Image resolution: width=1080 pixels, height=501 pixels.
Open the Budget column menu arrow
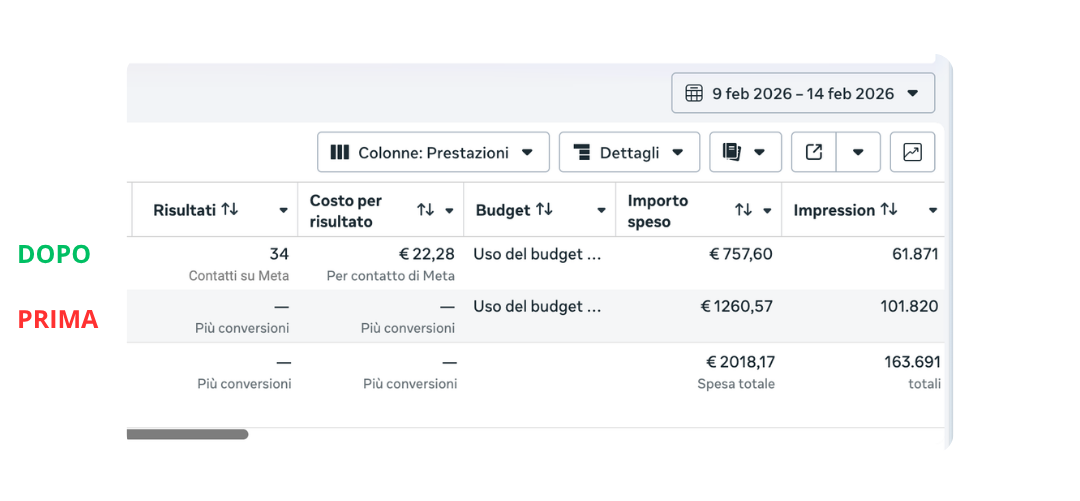[x=601, y=210]
